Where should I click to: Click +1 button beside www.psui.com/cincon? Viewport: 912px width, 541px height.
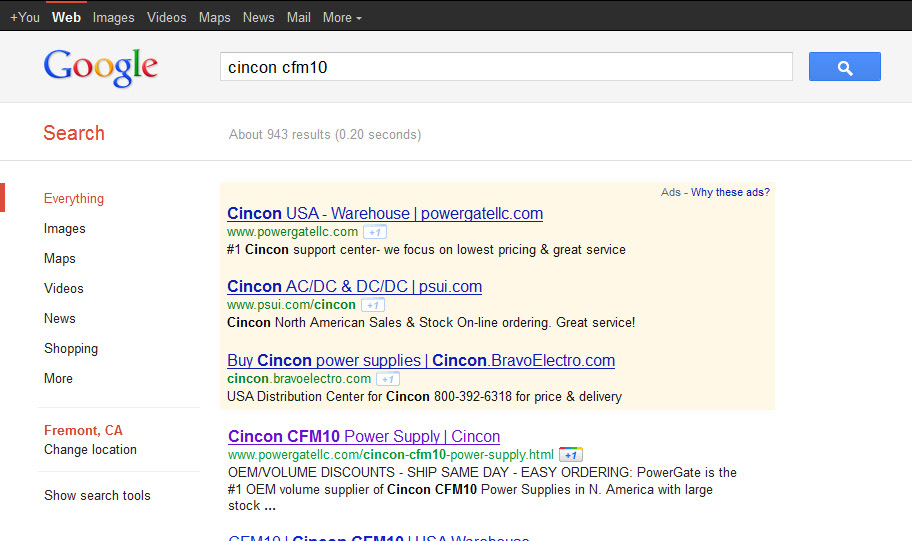(373, 305)
